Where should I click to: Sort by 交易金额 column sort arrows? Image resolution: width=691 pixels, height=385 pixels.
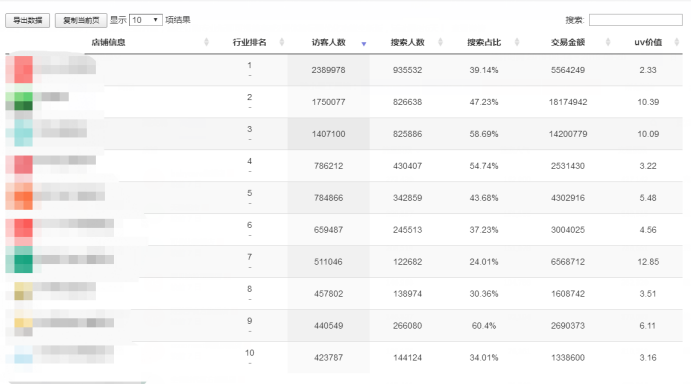pyautogui.click(x=608, y=42)
